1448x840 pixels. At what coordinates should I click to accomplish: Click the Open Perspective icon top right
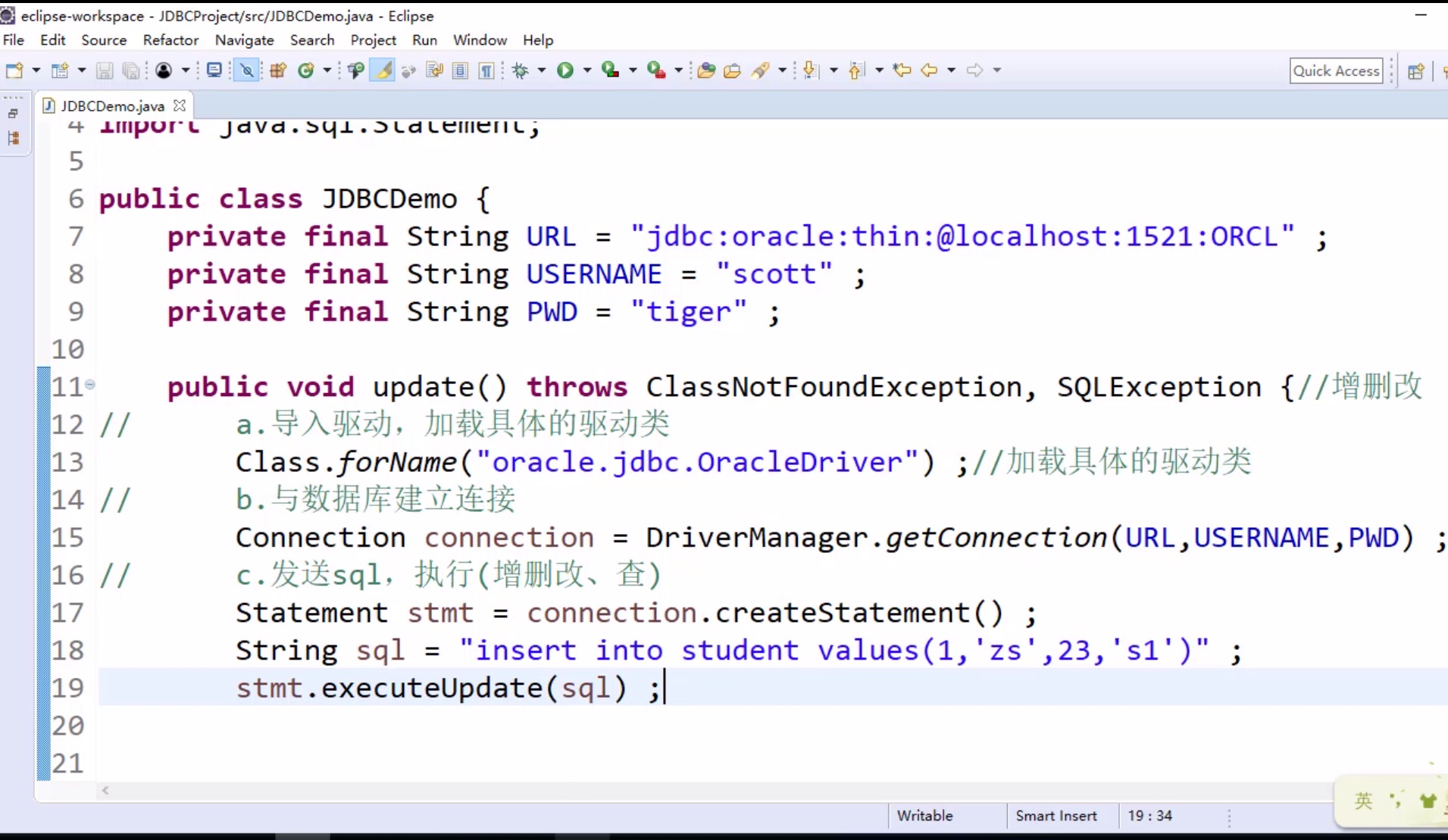click(1415, 70)
